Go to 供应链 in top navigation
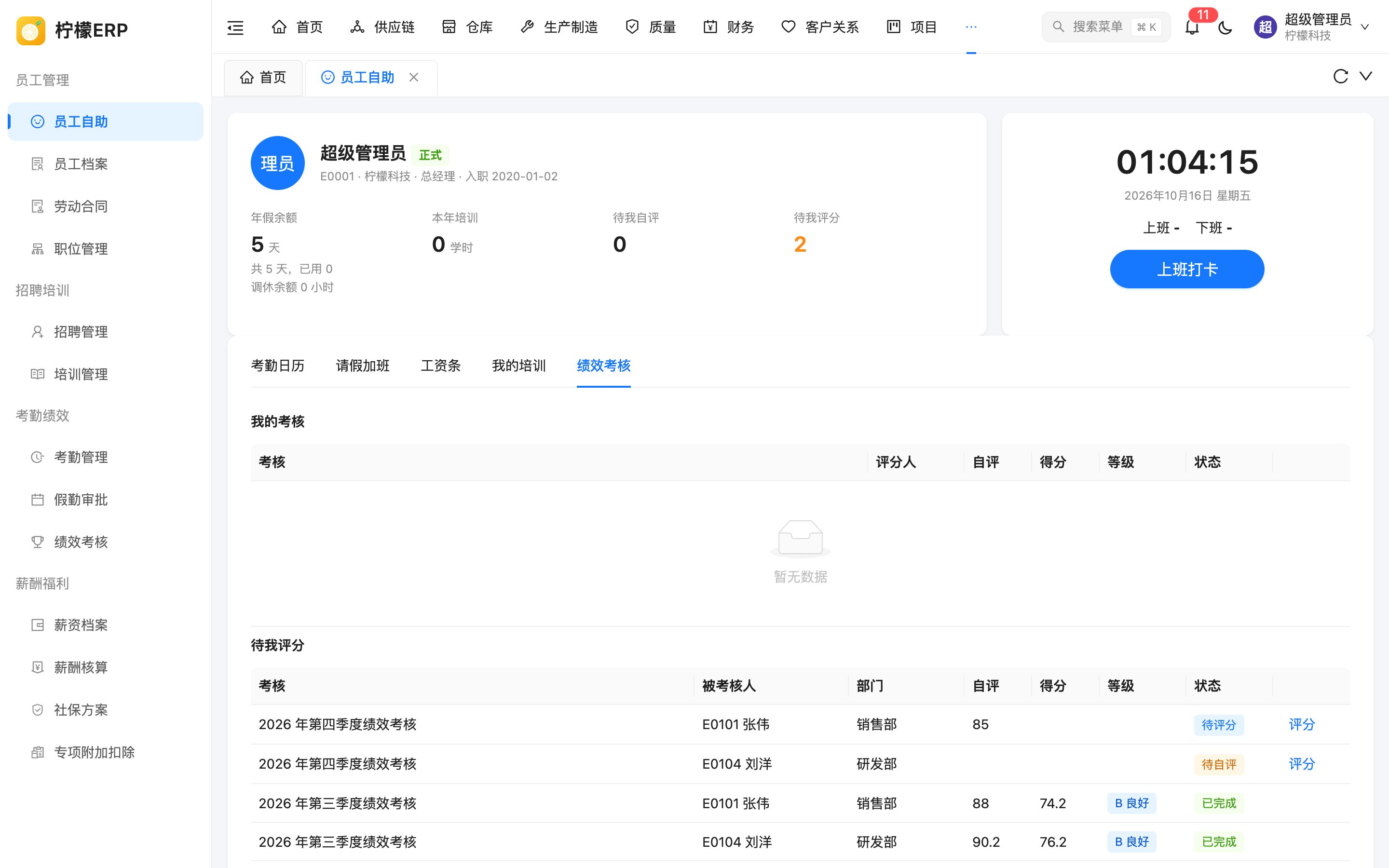The height and width of the screenshot is (868, 1389). (382, 27)
